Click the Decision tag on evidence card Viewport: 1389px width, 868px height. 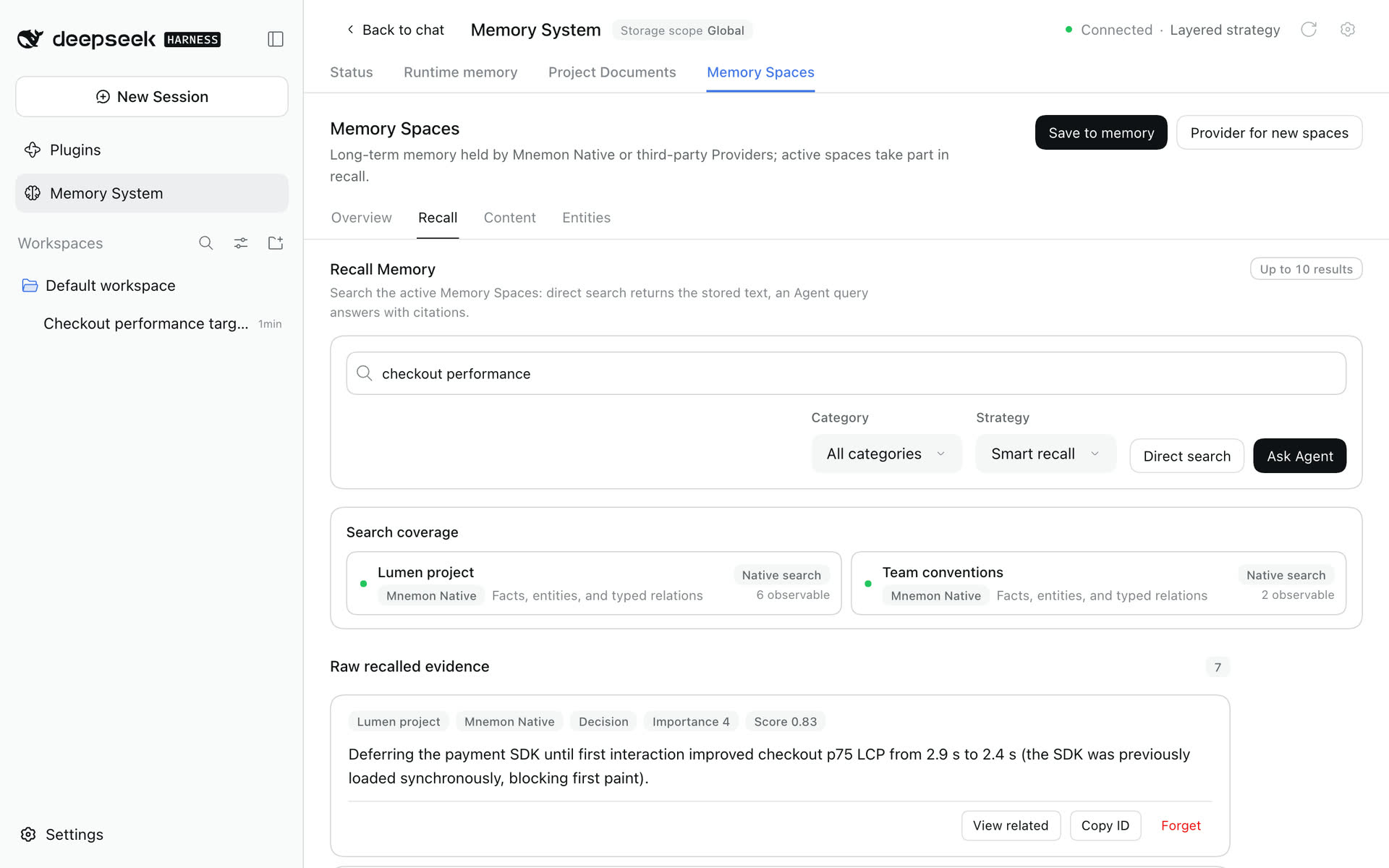click(x=603, y=721)
